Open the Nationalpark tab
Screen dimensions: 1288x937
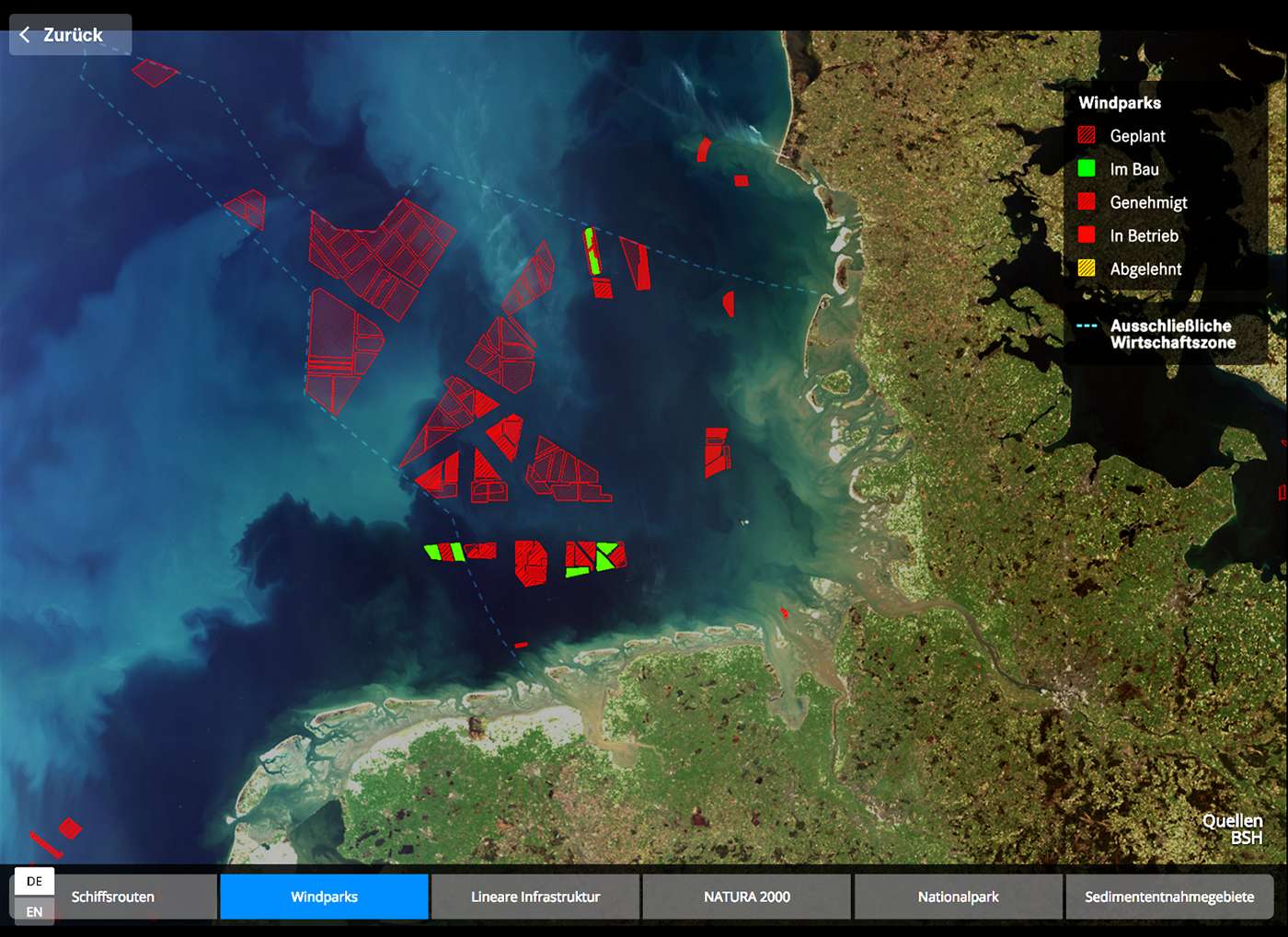tap(958, 897)
